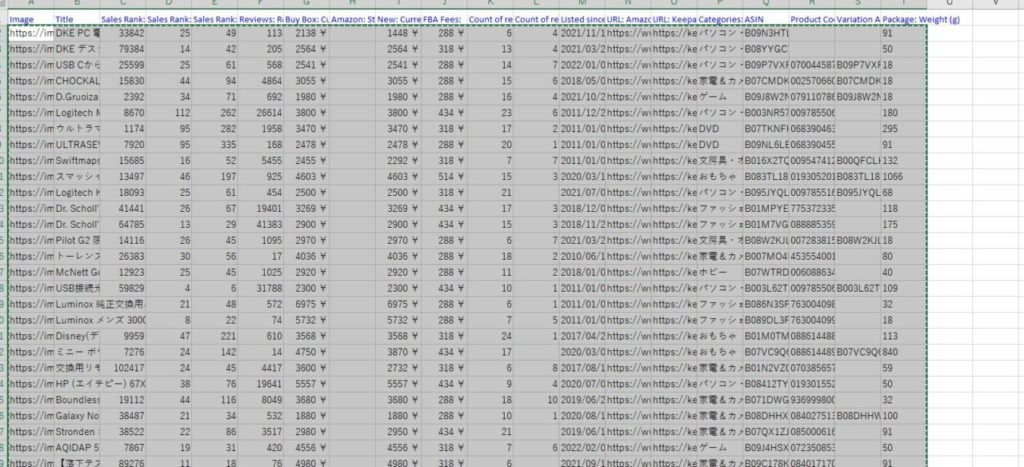Select the ASIN cell "B07TKNF"
Viewport: 1024px width, 467px height.
pyautogui.click(x=765, y=129)
